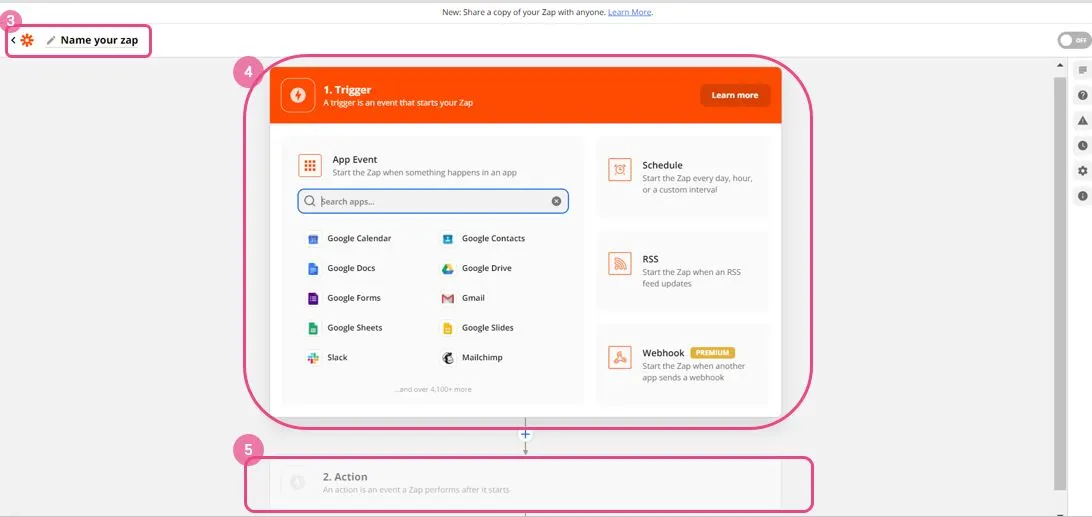The width and height of the screenshot is (1092, 517).
Task: Select the Google Docs icon
Action: coord(313,269)
